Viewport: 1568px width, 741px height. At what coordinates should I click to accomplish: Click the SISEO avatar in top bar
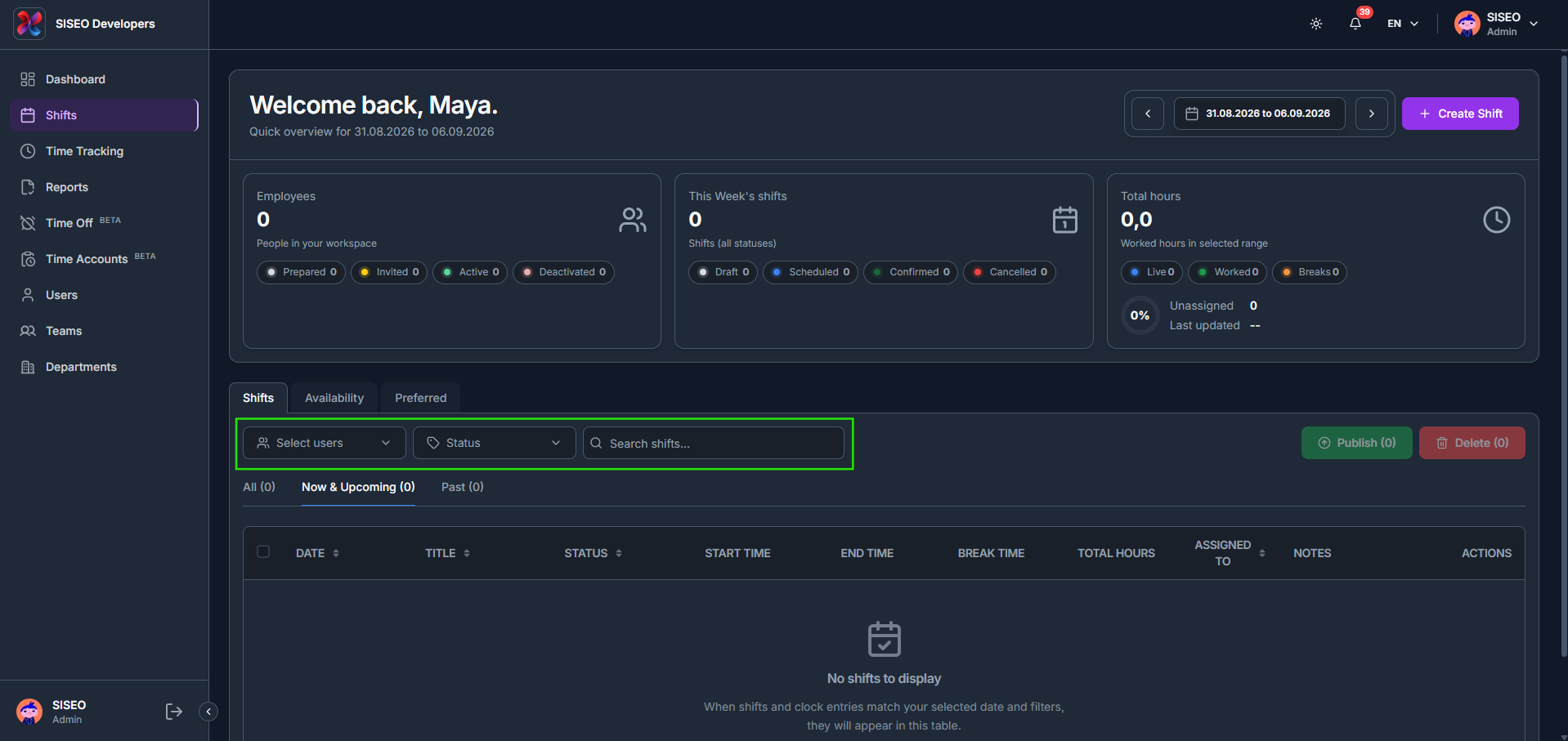click(x=1467, y=24)
